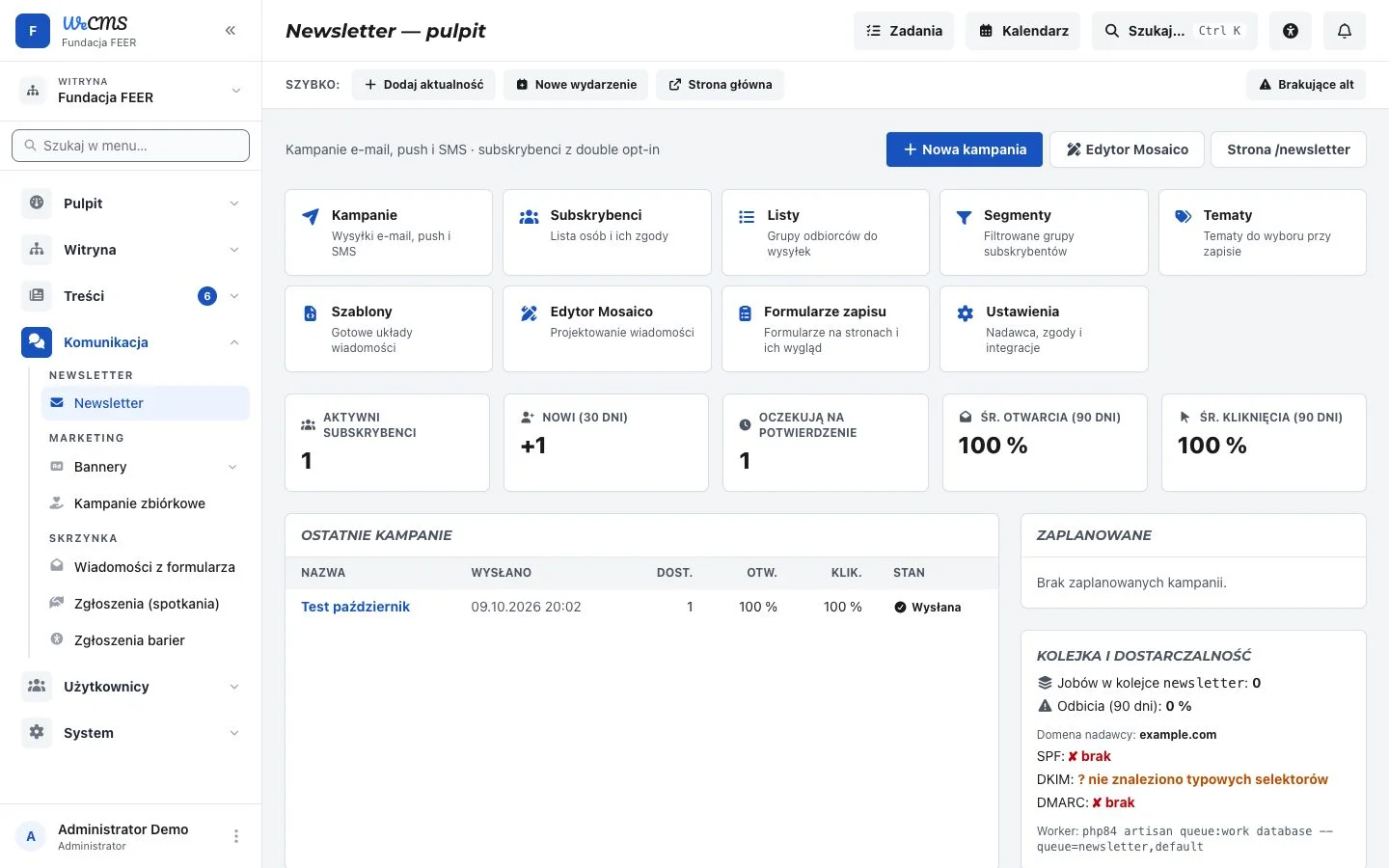Open the global Szukaj search box
Viewport: 1389px width, 868px height.
pyautogui.click(x=1175, y=31)
